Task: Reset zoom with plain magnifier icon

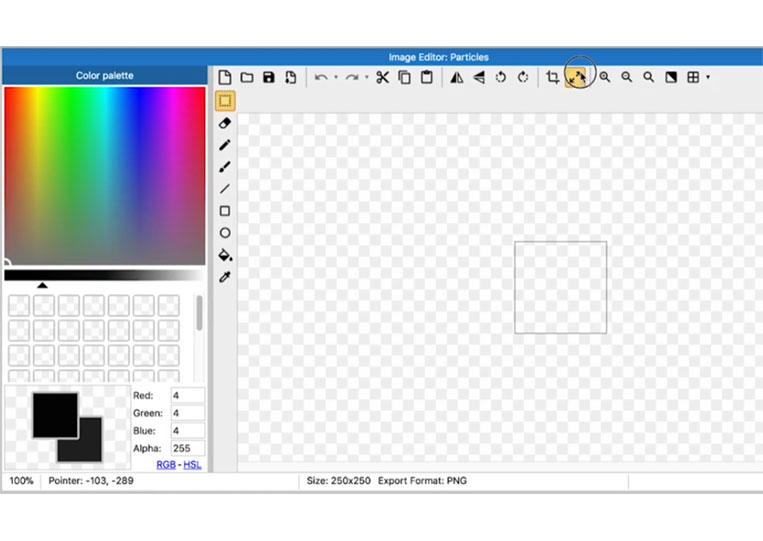Action: pyautogui.click(x=649, y=77)
